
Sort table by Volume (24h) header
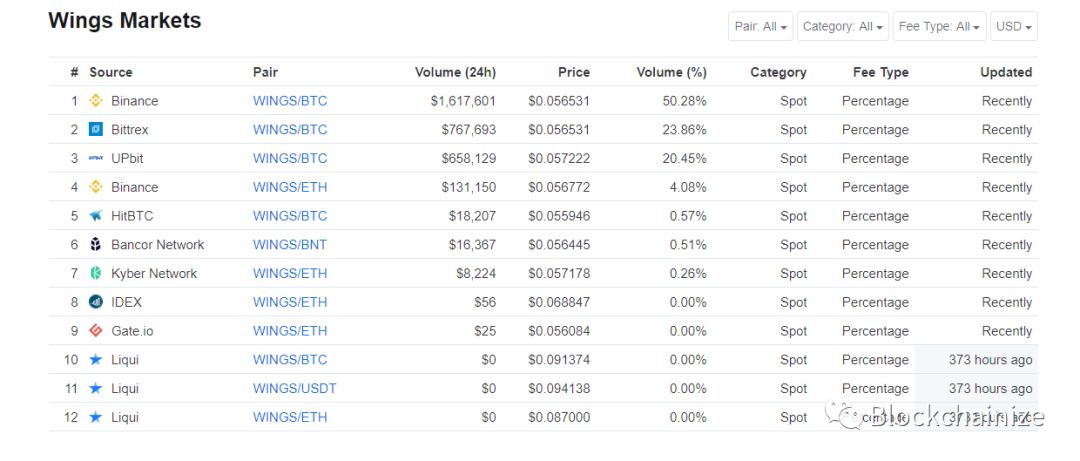(x=455, y=72)
